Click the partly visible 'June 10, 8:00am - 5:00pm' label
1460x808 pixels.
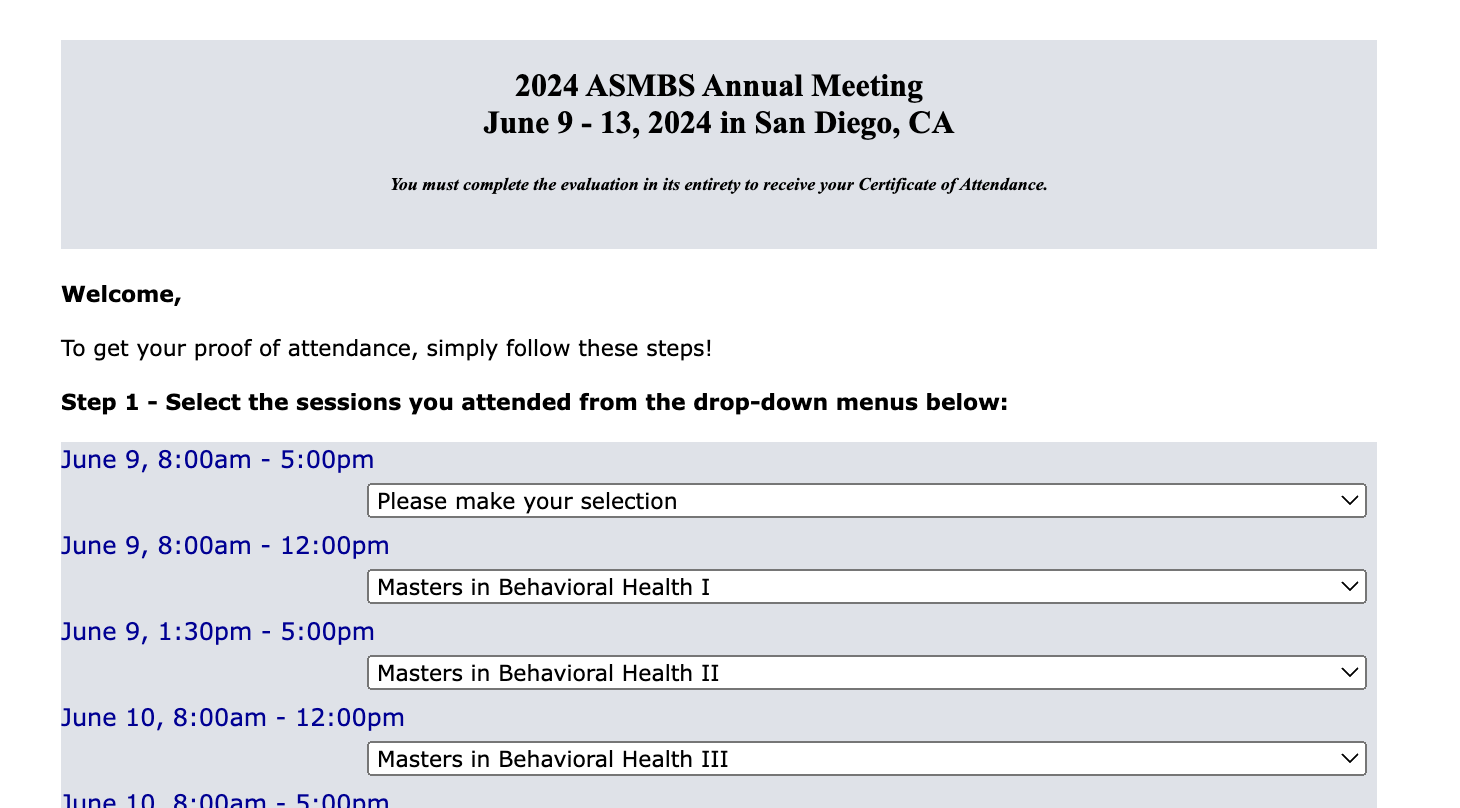pyautogui.click(x=225, y=801)
